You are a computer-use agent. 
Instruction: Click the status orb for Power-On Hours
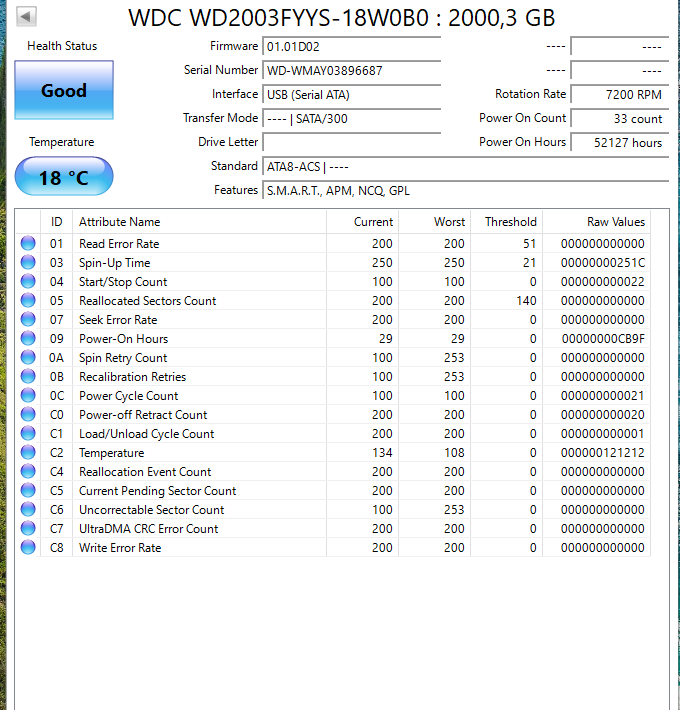tap(28, 338)
